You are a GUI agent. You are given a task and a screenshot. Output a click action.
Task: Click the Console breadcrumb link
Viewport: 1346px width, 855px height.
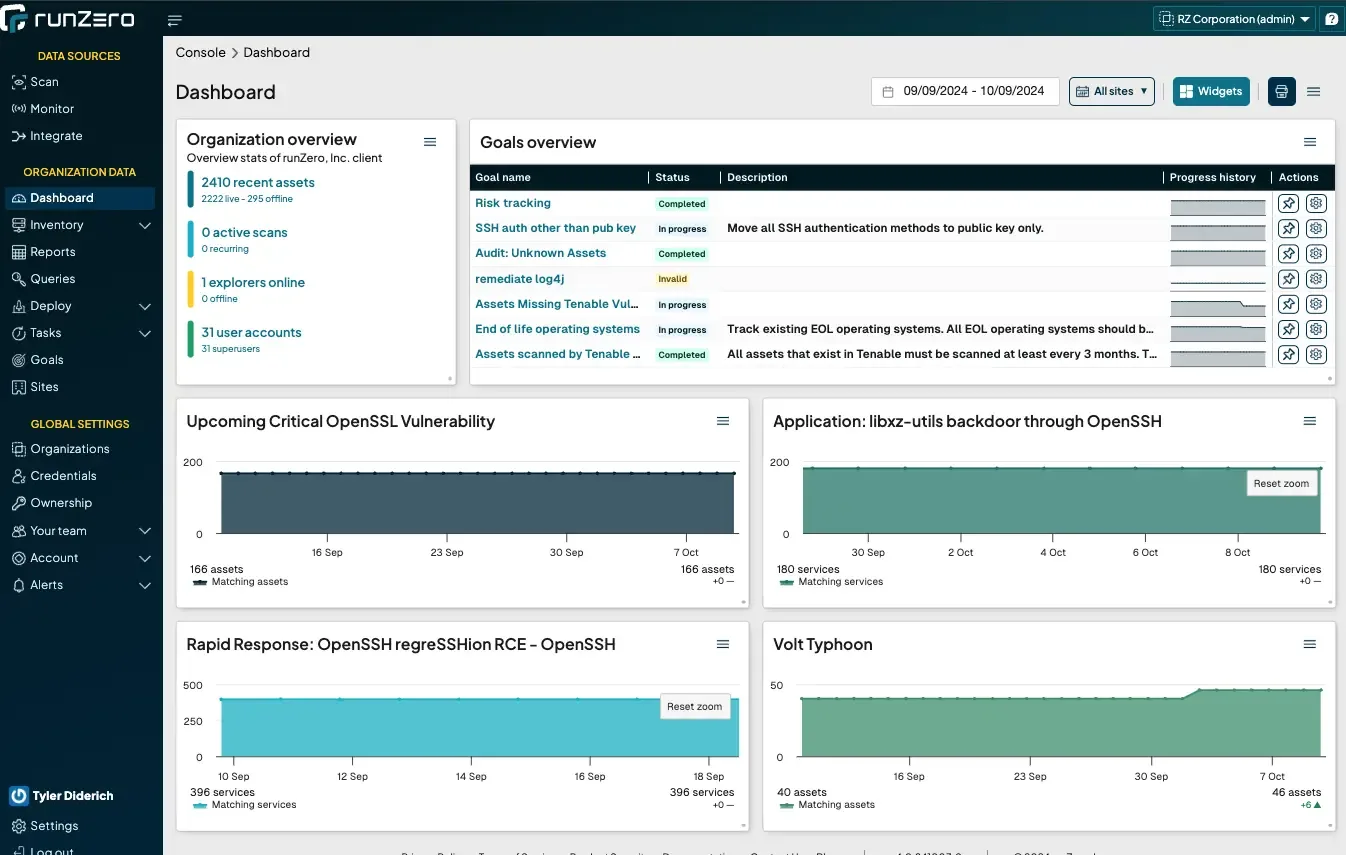coord(200,52)
